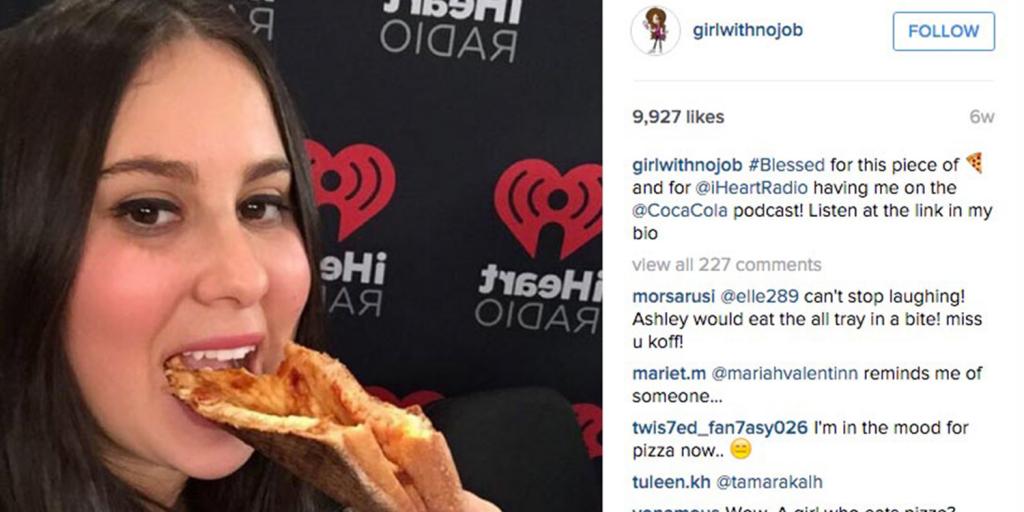Image resolution: width=1024 pixels, height=512 pixels.
Task: Open morsarusi commenter profile
Action: (673, 296)
